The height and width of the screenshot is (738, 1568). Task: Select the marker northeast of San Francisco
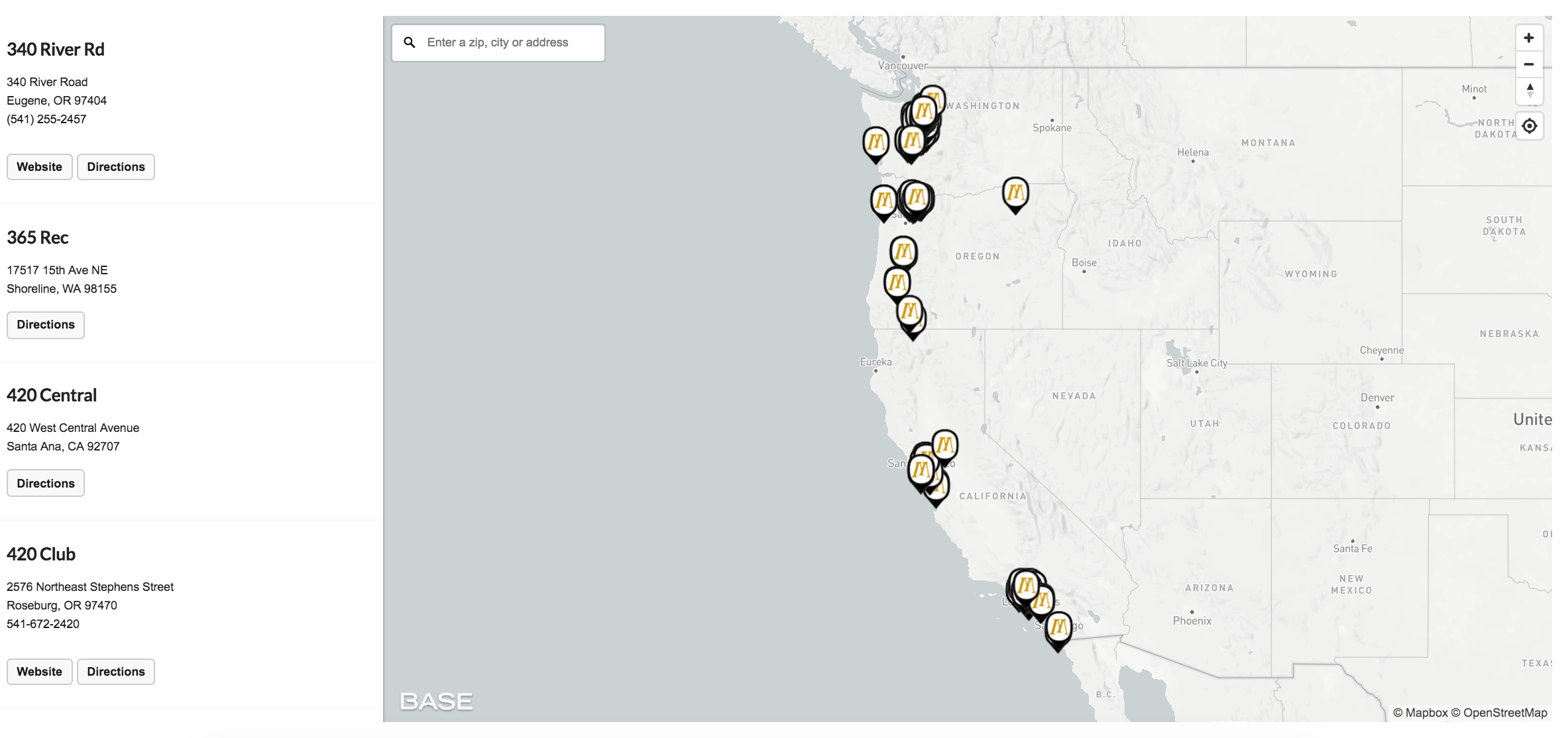(x=944, y=447)
